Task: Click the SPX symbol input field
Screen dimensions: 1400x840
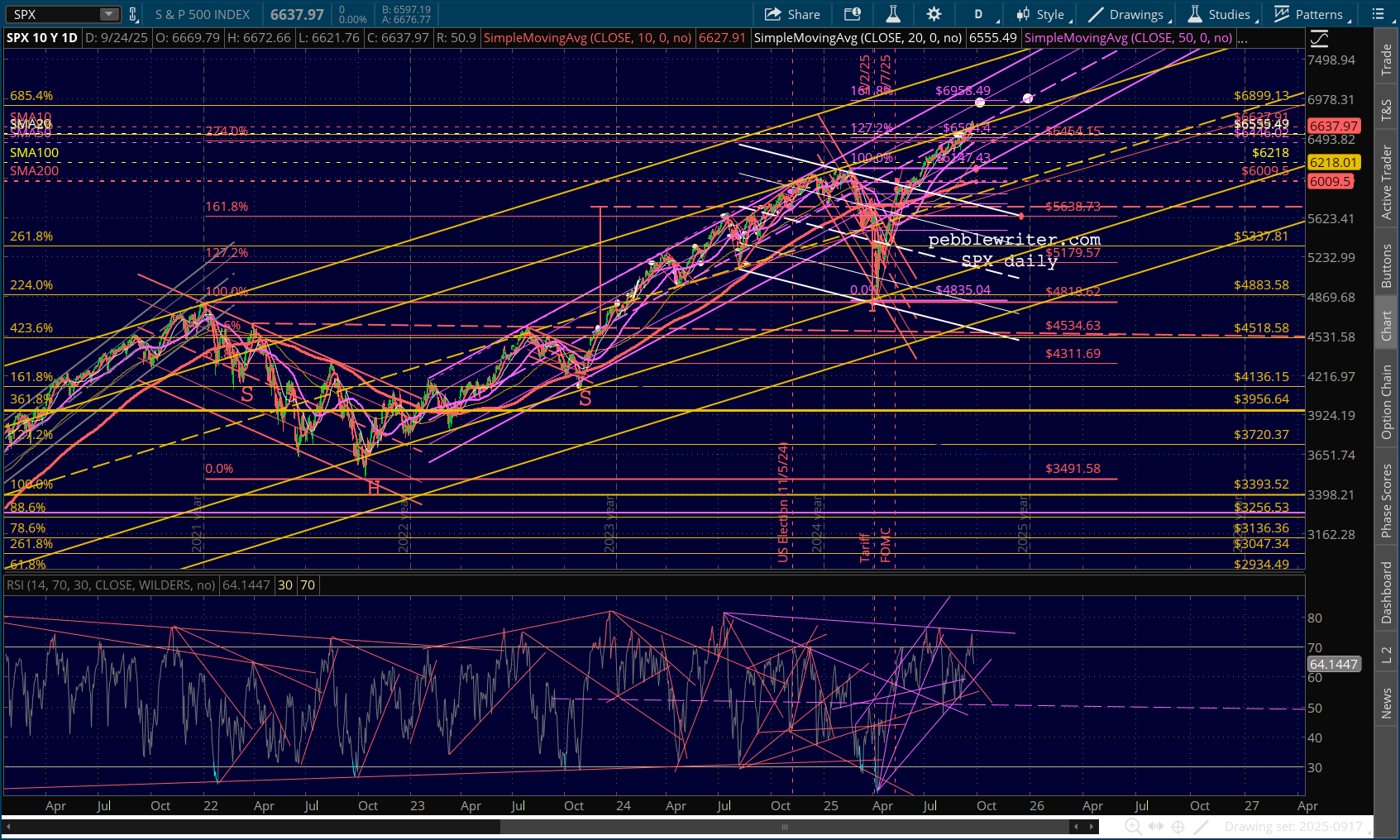Action: pyautogui.click(x=54, y=14)
